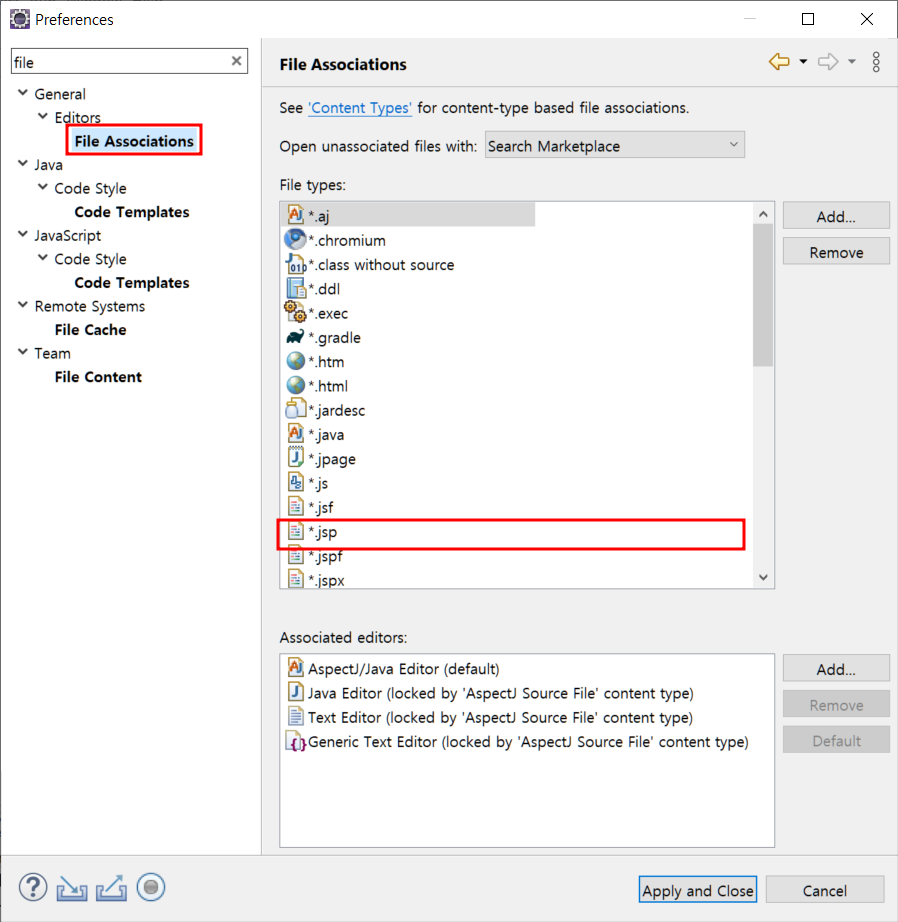Open the three-dot view menu
Viewport: 898px width, 922px height.
click(x=876, y=61)
